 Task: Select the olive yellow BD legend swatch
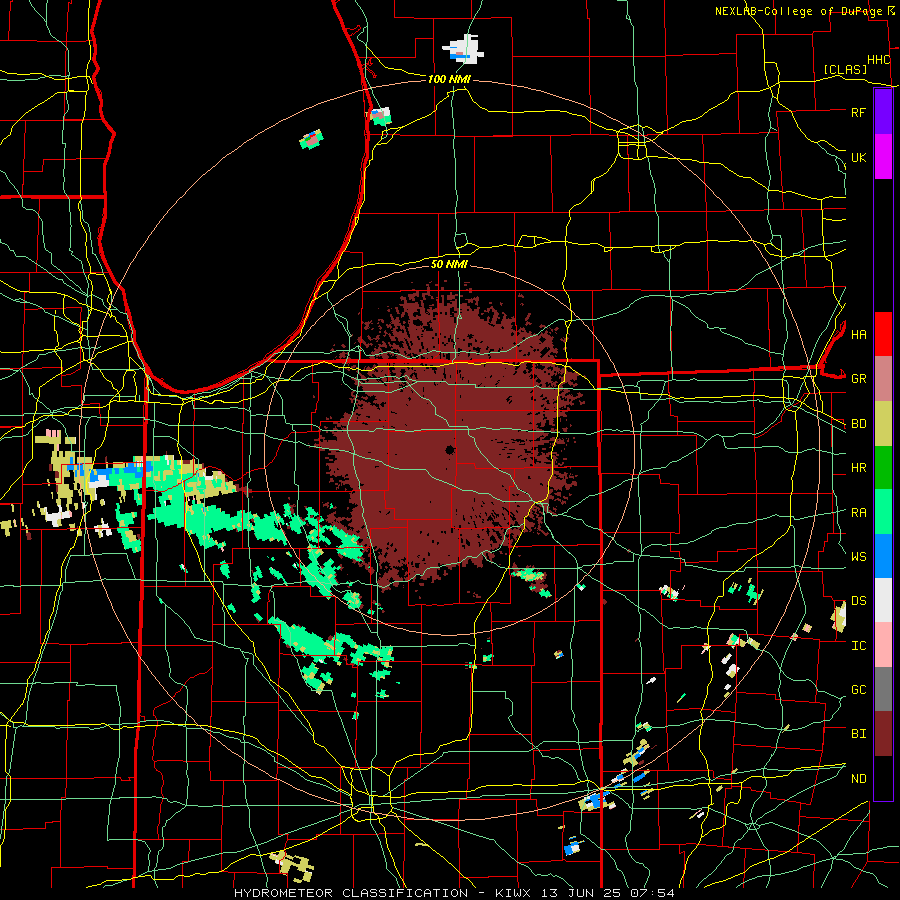click(883, 424)
